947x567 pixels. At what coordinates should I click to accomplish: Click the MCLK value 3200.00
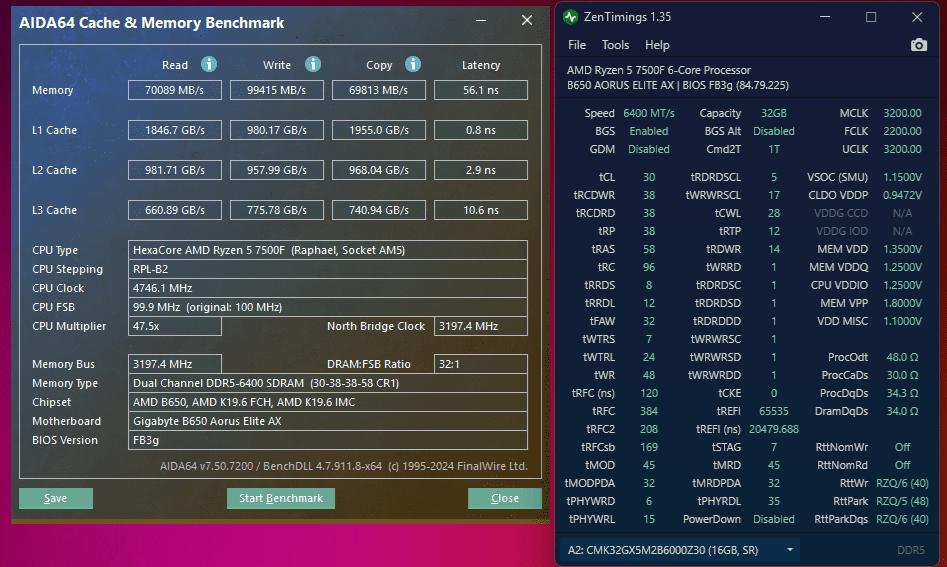[902, 113]
